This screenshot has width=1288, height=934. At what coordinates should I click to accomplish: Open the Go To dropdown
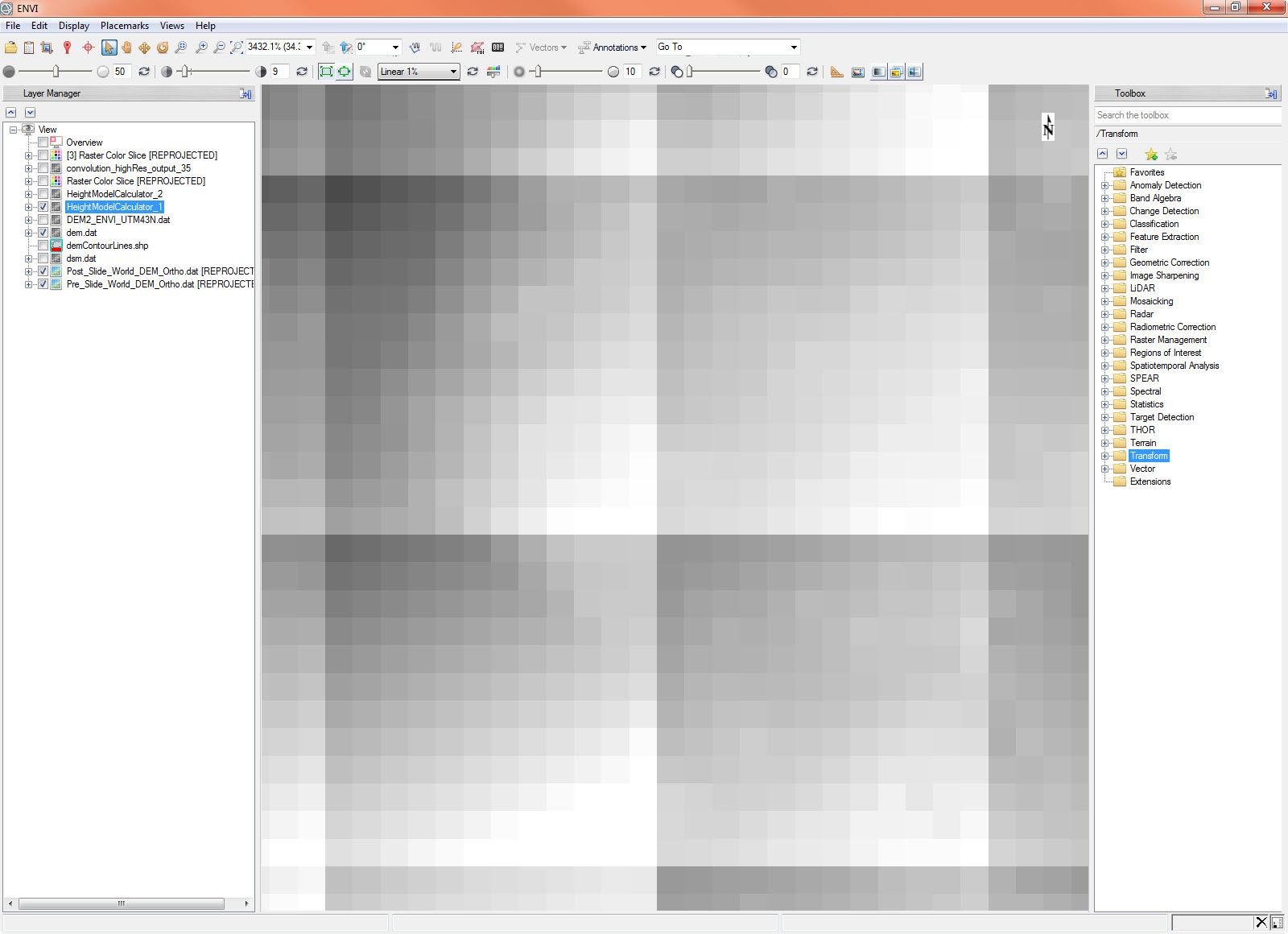click(793, 48)
